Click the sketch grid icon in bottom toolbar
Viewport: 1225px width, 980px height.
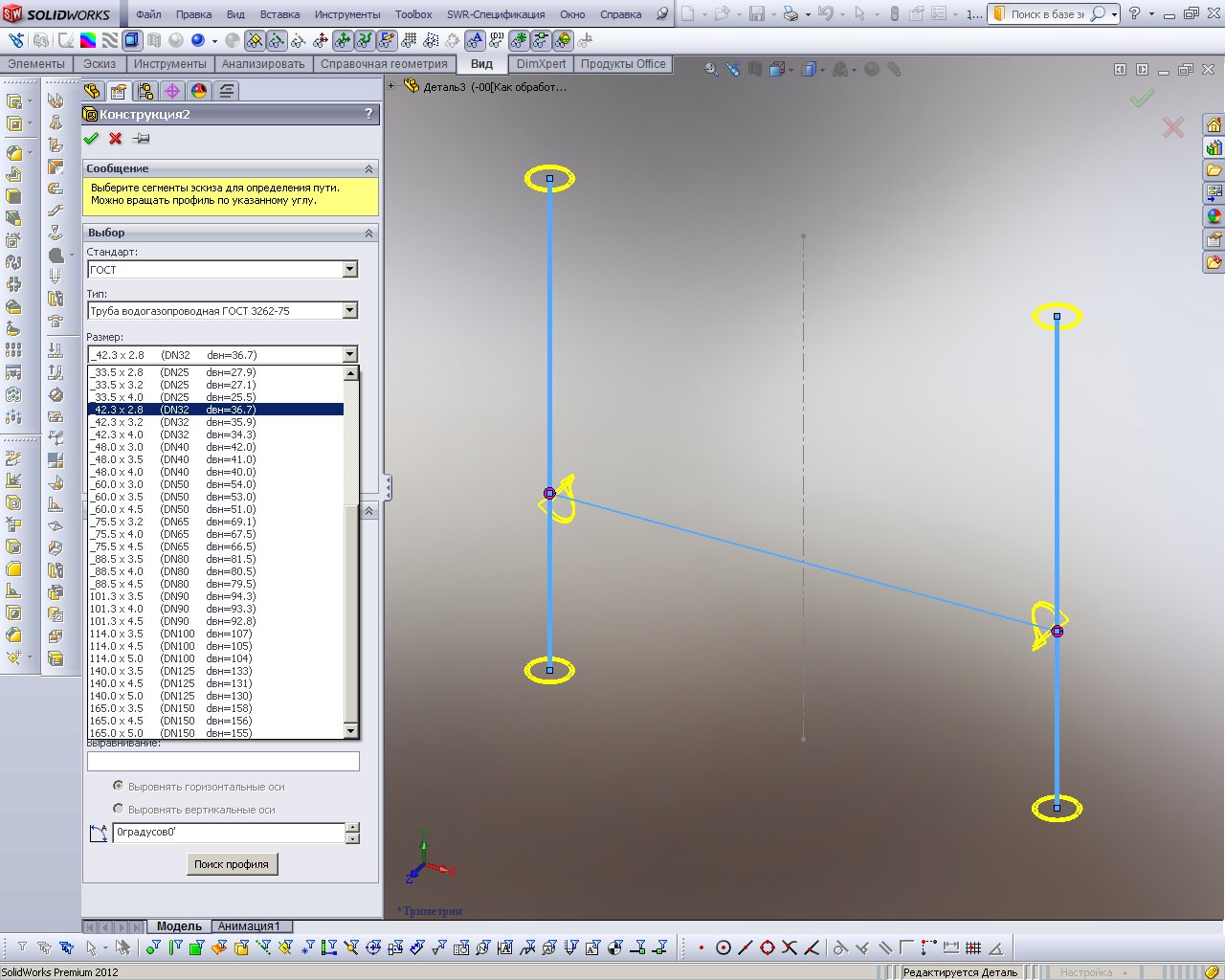coord(973,947)
